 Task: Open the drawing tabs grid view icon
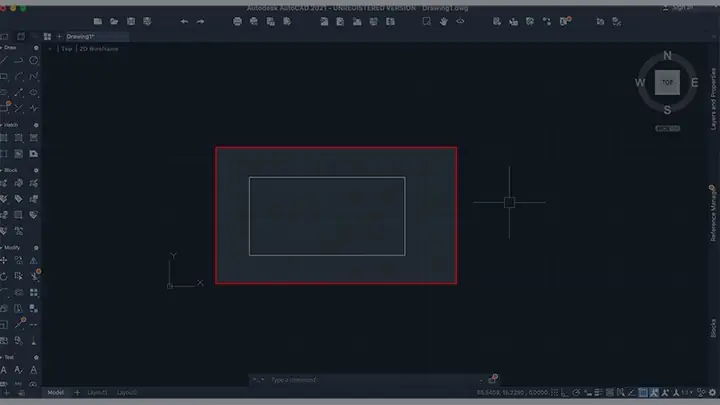[x=47, y=36]
